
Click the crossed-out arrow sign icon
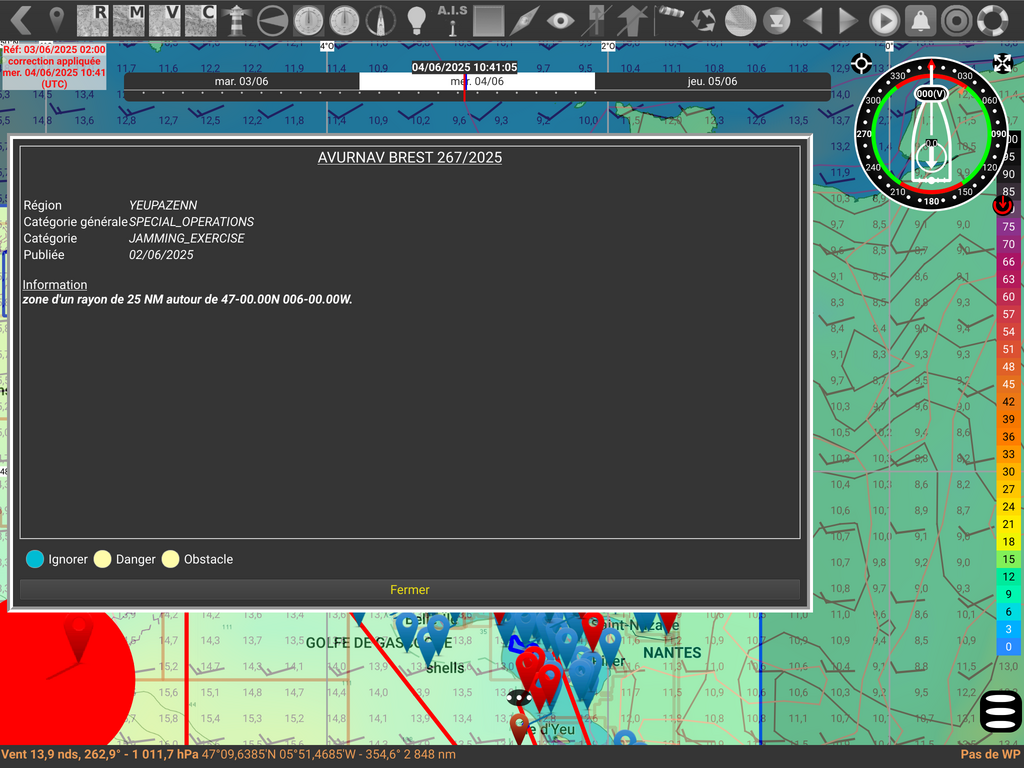pyautogui.click(x=596, y=20)
